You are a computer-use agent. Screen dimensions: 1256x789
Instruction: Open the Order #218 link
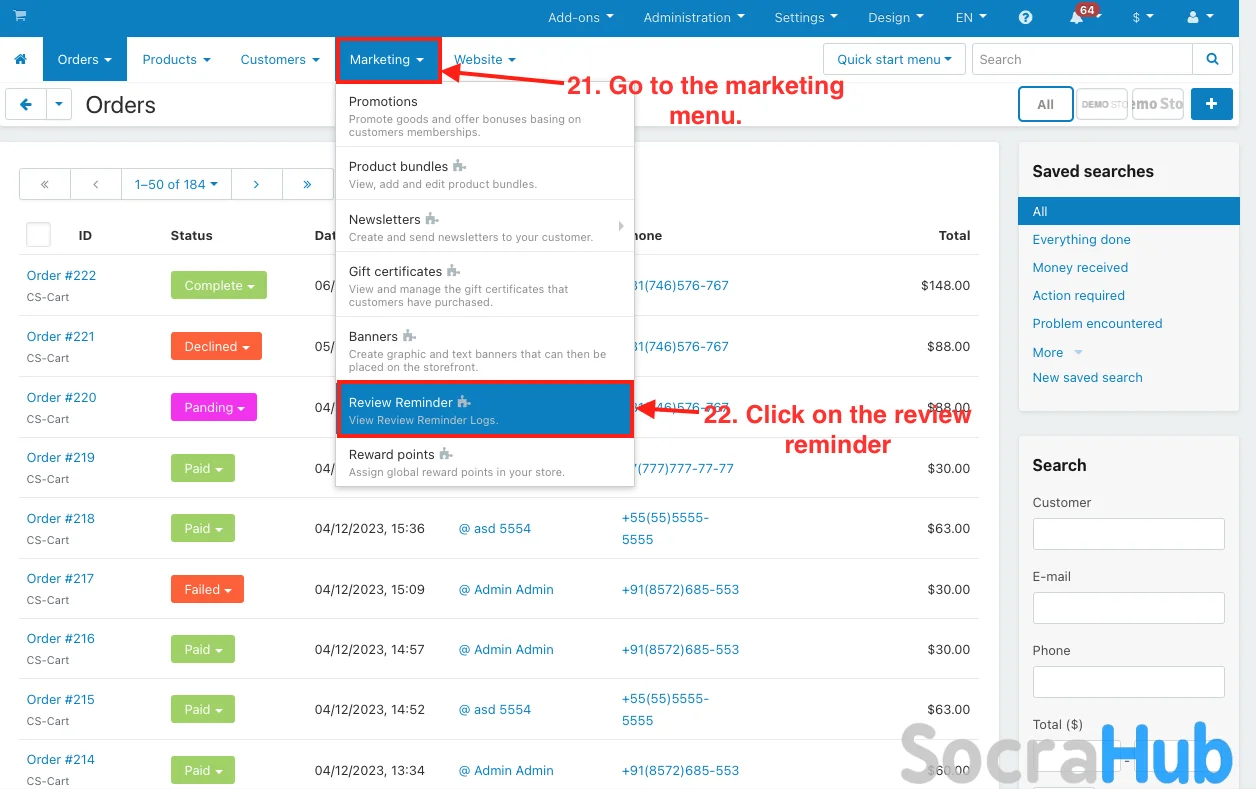click(x=61, y=518)
